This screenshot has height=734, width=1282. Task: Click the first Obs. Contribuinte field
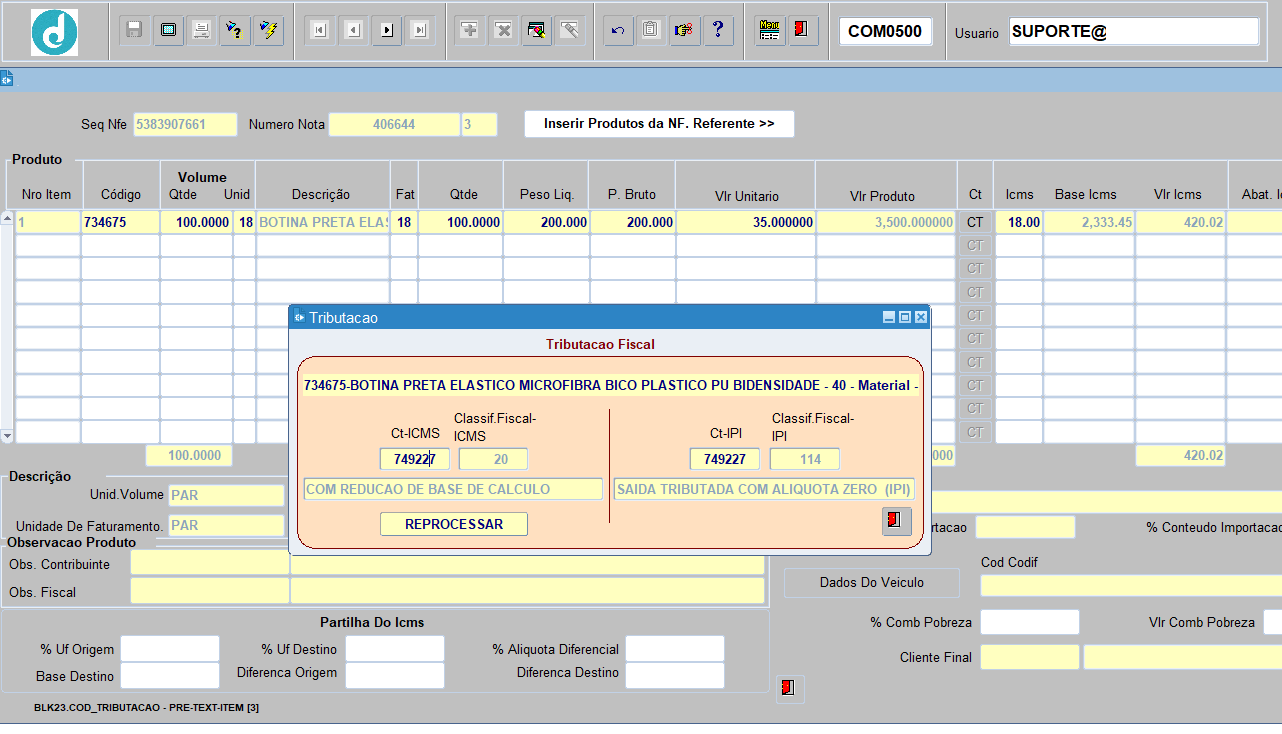click(210, 563)
